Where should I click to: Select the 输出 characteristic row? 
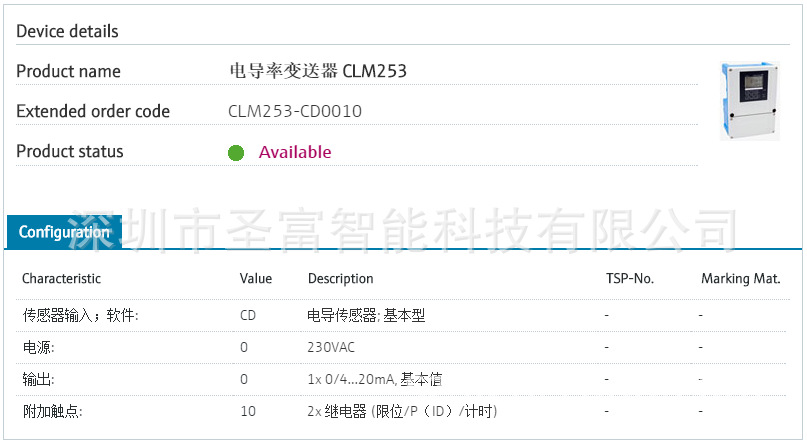pos(38,379)
